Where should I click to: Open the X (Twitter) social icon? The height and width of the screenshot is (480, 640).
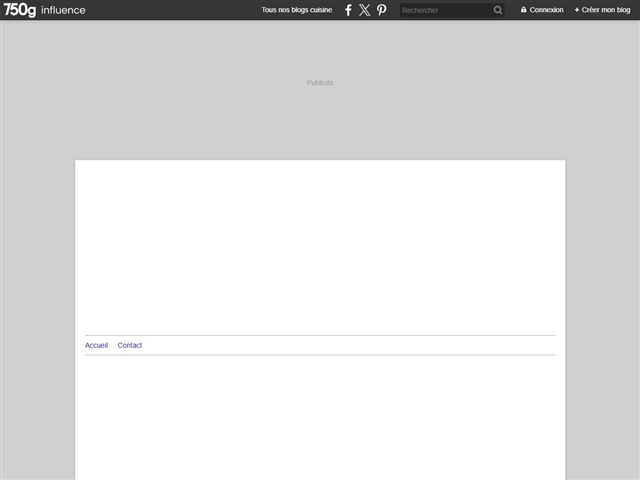[x=364, y=10]
